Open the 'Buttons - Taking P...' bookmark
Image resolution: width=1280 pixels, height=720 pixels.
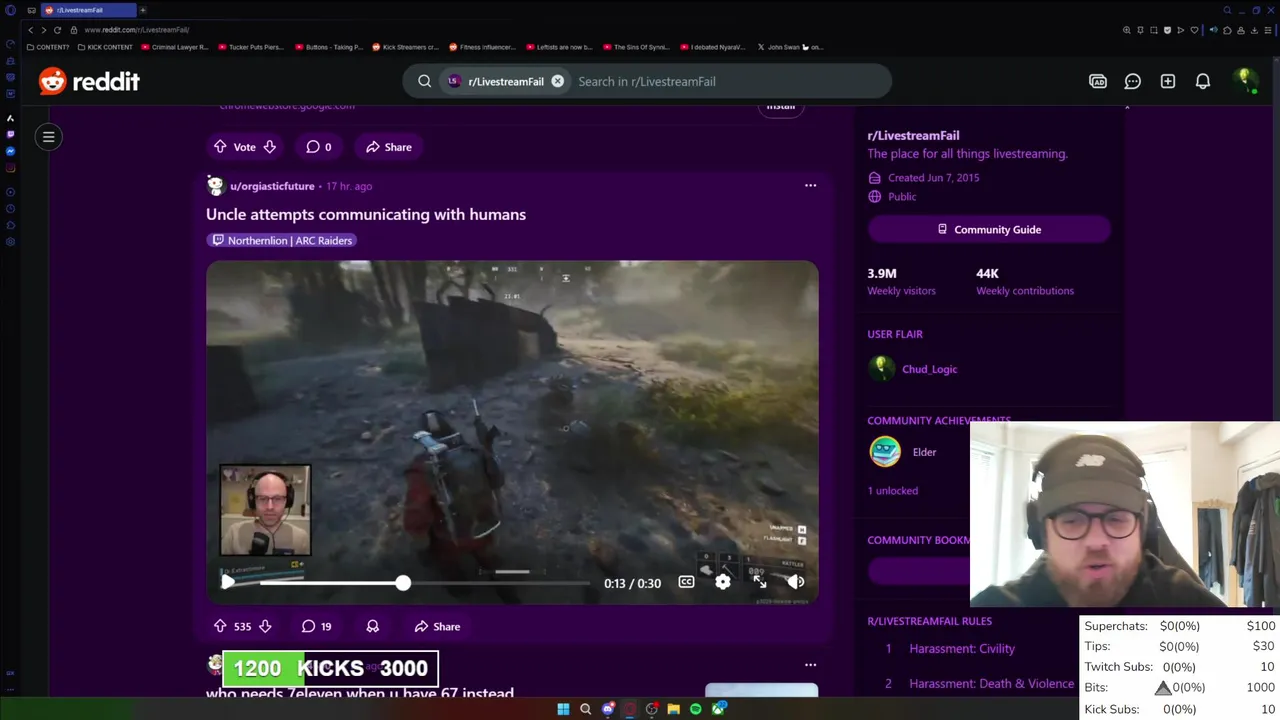(329, 47)
